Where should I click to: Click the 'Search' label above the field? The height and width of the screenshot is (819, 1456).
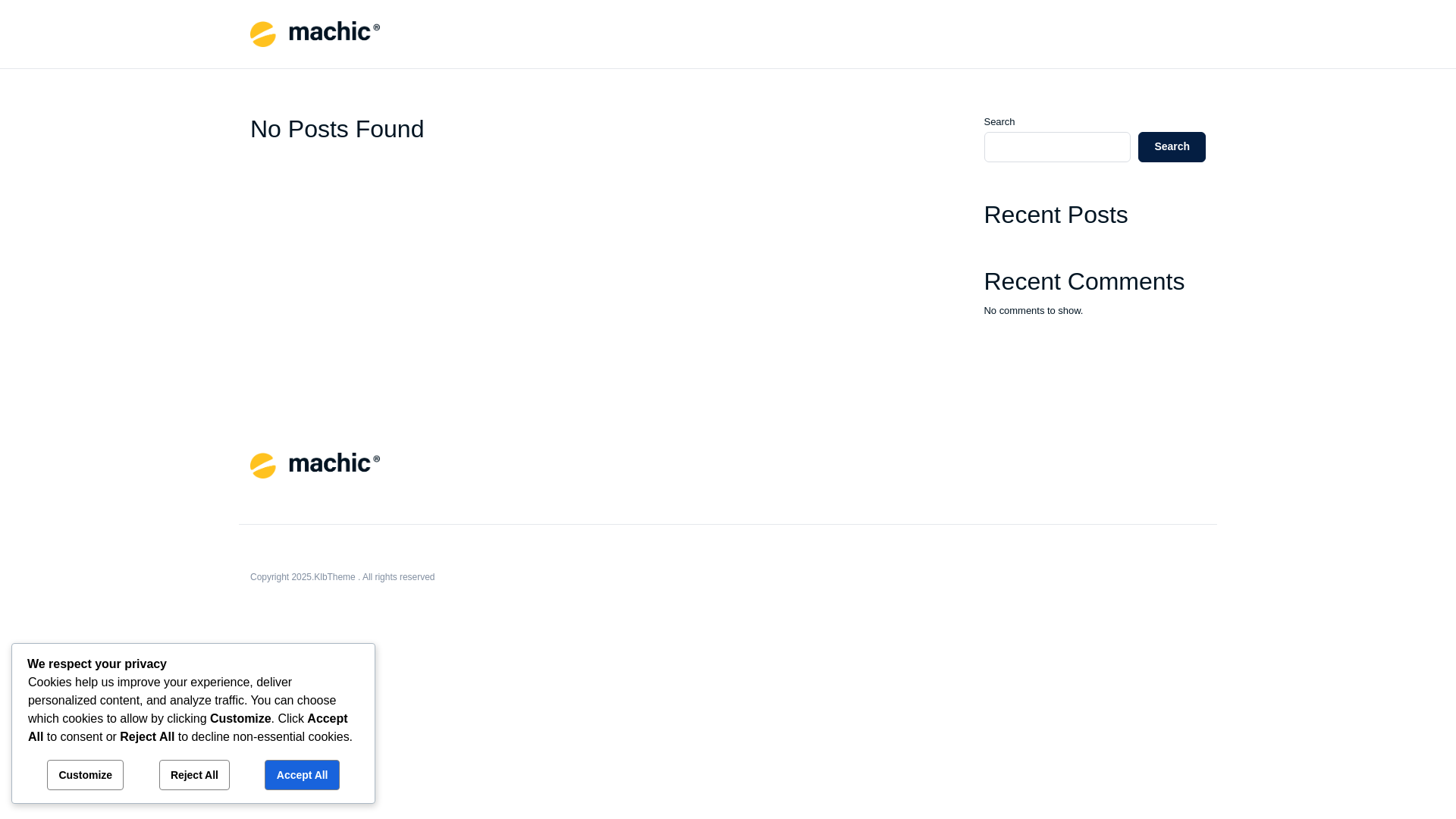point(999,122)
